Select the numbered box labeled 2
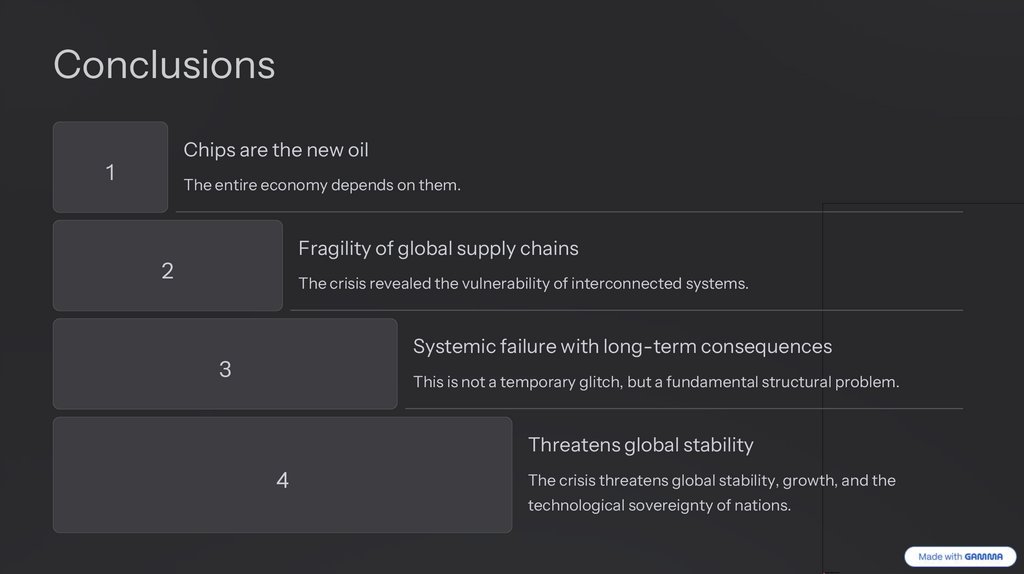This screenshot has width=1024, height=574. [x=167, y=266]
